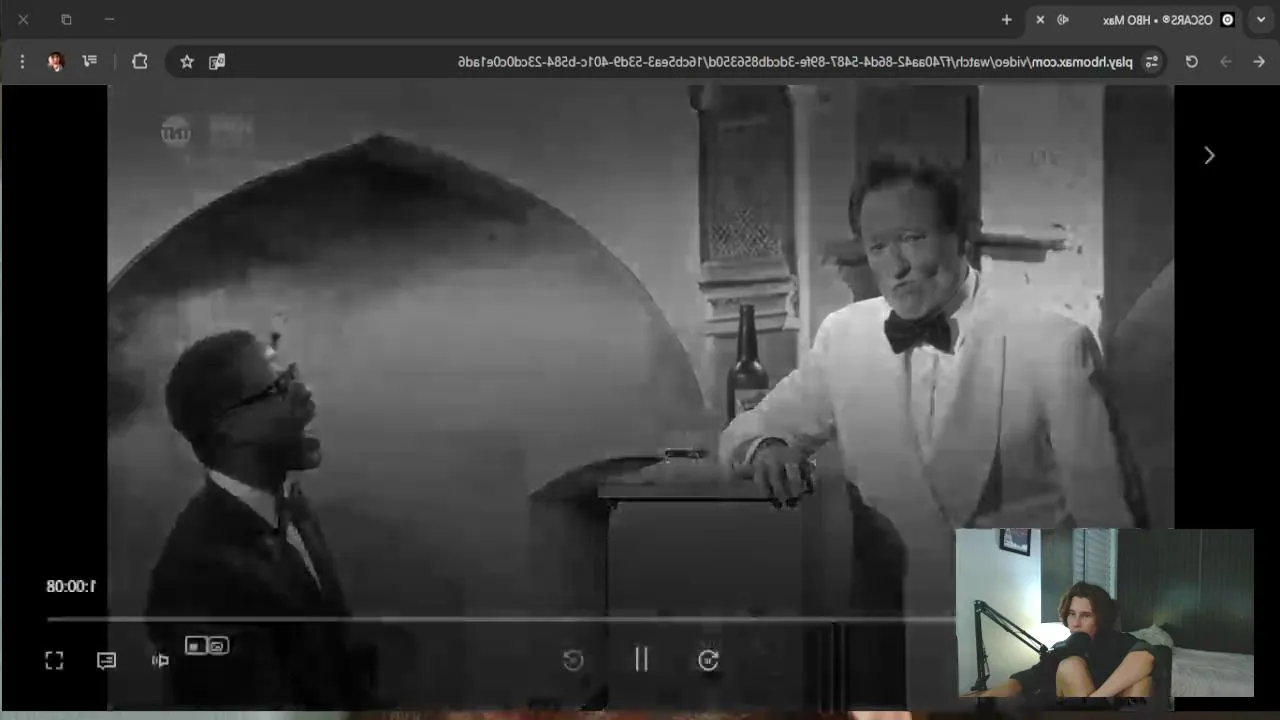The image size is (1280, 720).
Task: Reload the current page
Action: click(1191, 62)
